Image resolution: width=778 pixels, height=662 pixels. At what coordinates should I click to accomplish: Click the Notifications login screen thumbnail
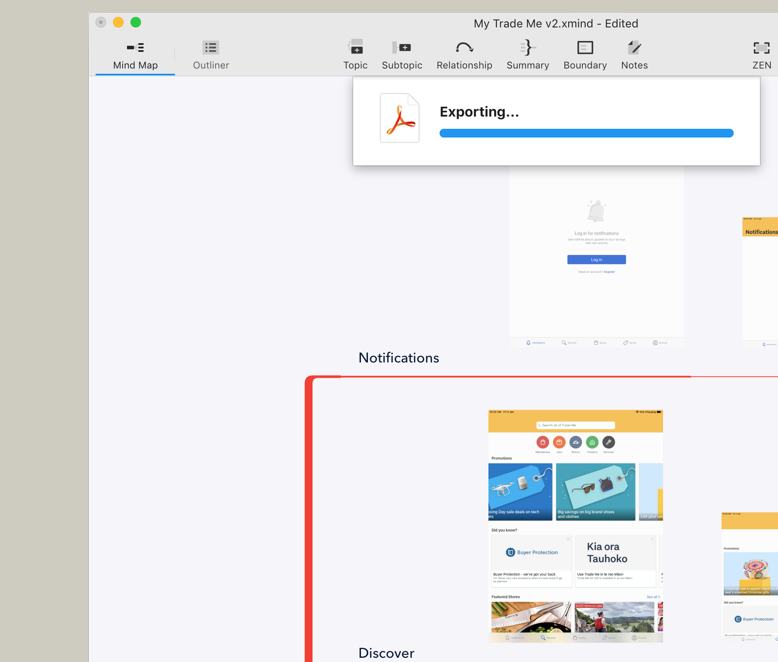pyautogui.click(x=596, y=257)
